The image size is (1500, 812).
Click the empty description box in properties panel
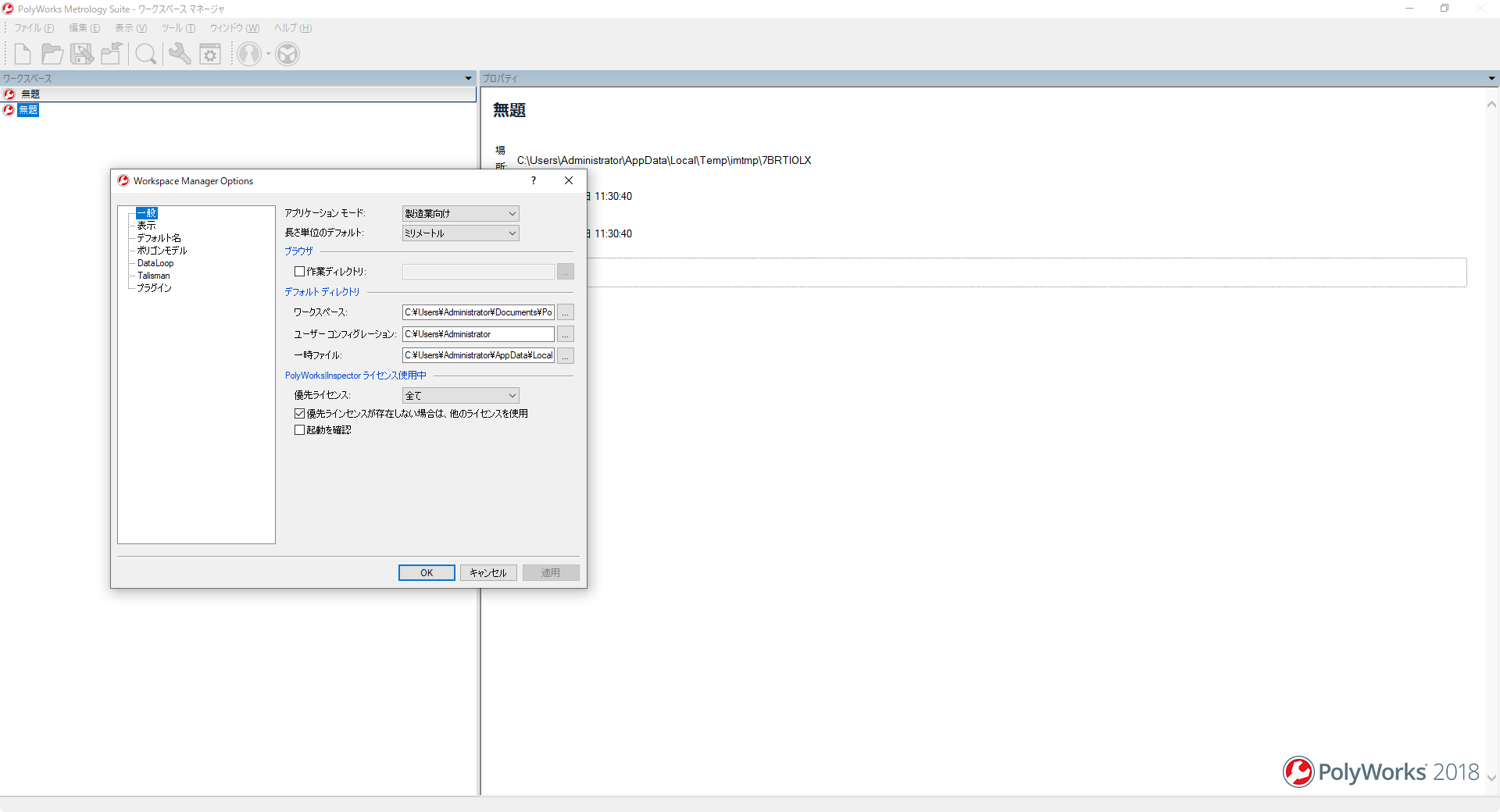click(1027, 272)
